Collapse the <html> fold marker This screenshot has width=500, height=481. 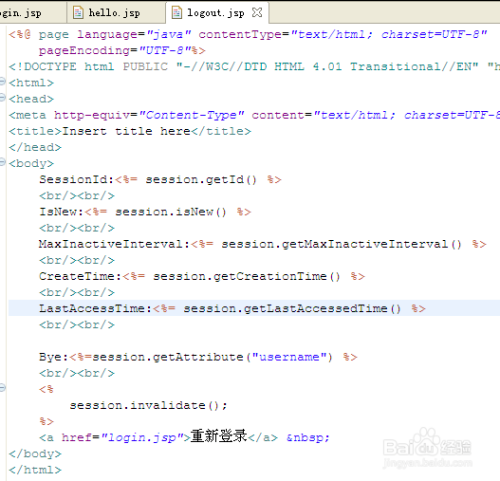tap(2, 81)
